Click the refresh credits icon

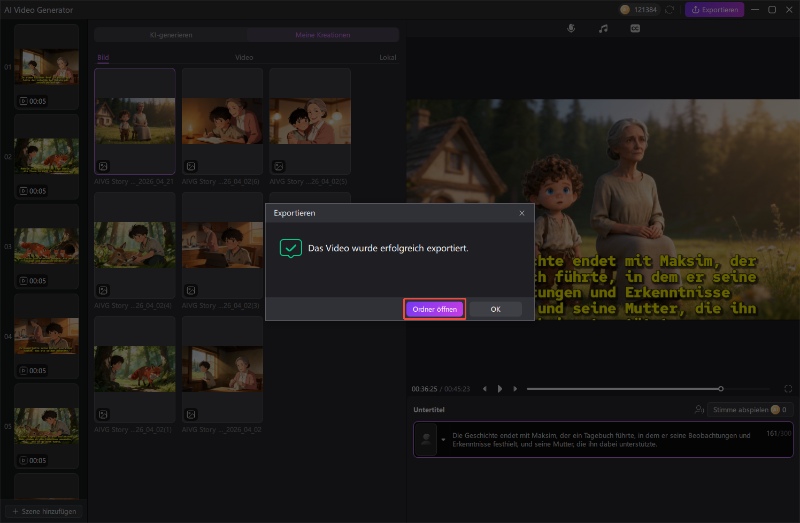(x=669, y=10)
